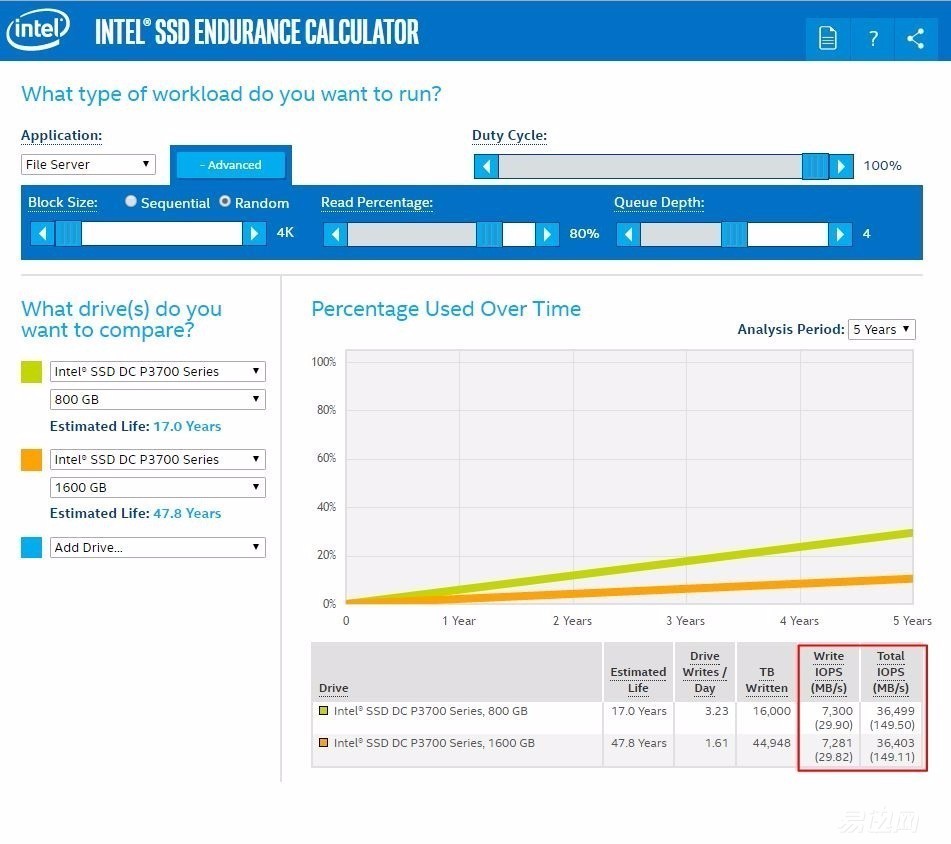Open the File Server application dropdown
951x844 pixels.
click(88, 164)
